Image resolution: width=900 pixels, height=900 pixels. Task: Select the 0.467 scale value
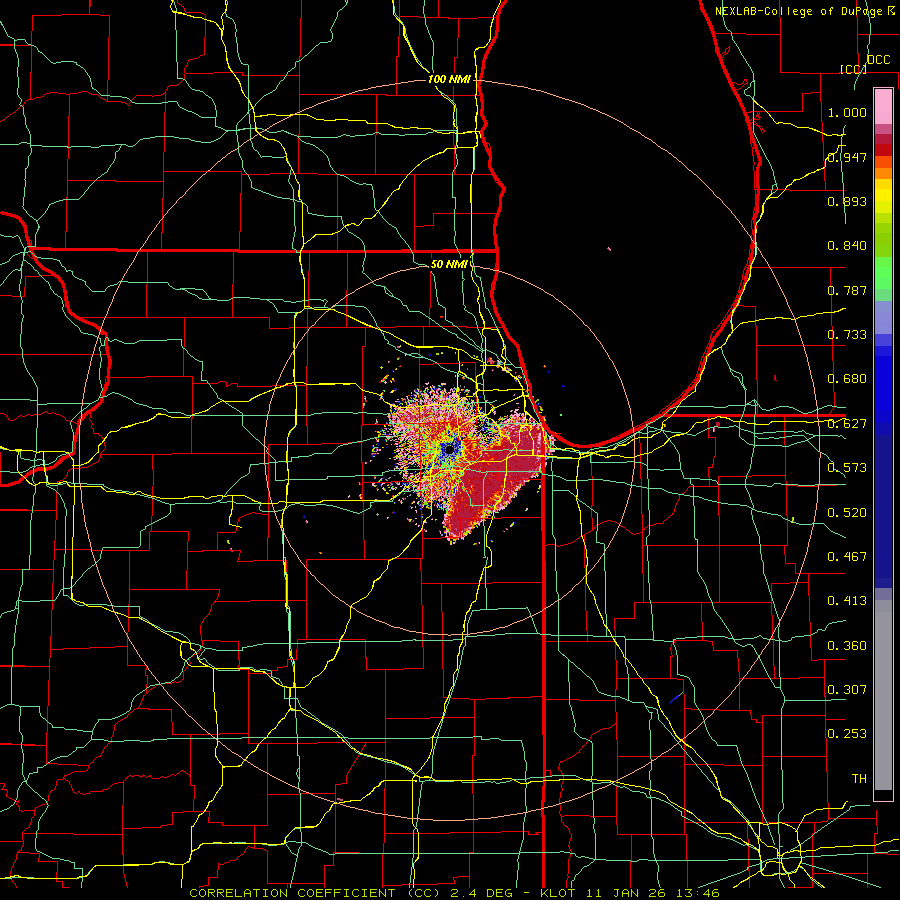[847, 557]
